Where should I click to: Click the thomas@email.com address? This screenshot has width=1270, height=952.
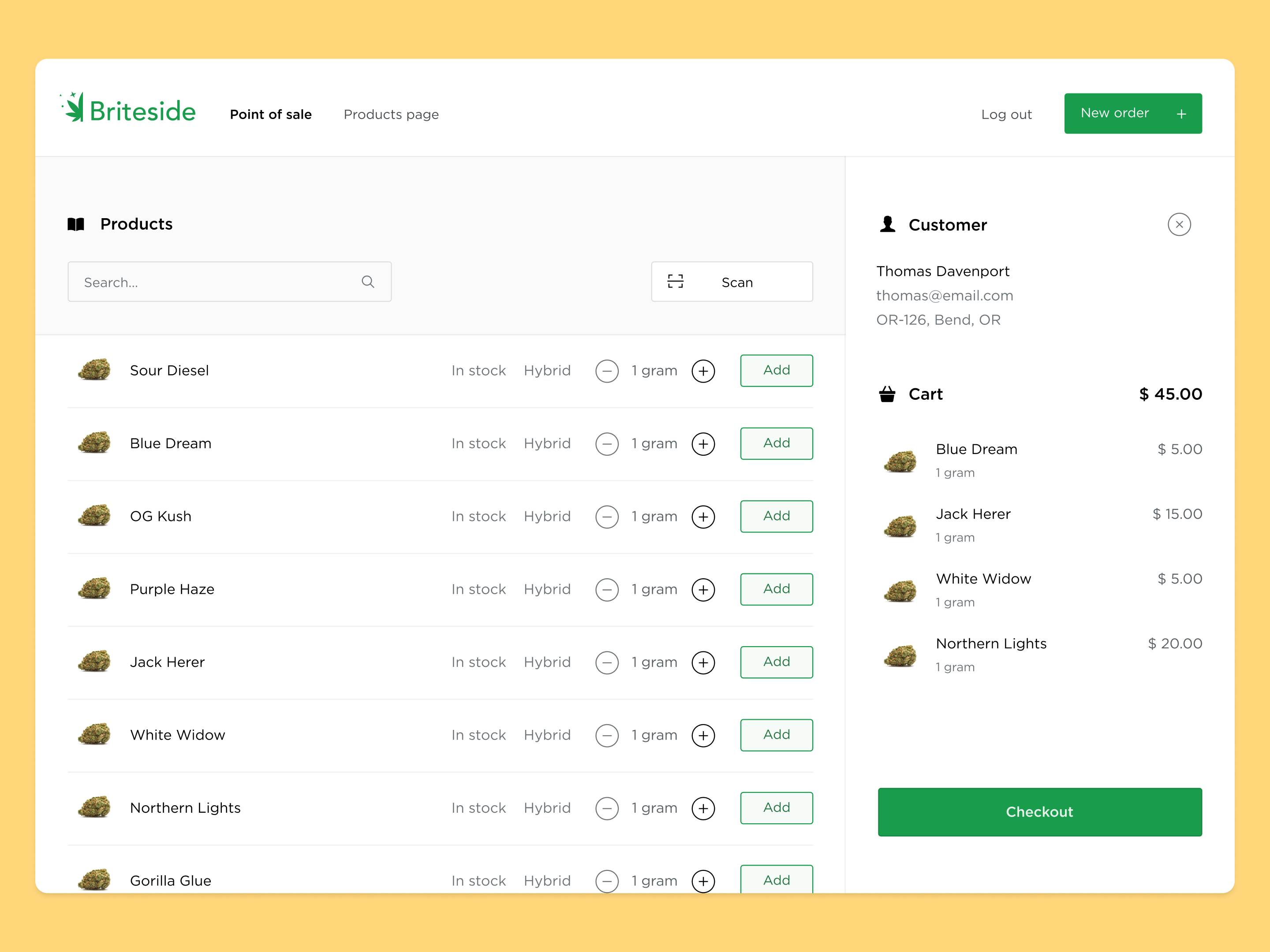coord(945,296)
